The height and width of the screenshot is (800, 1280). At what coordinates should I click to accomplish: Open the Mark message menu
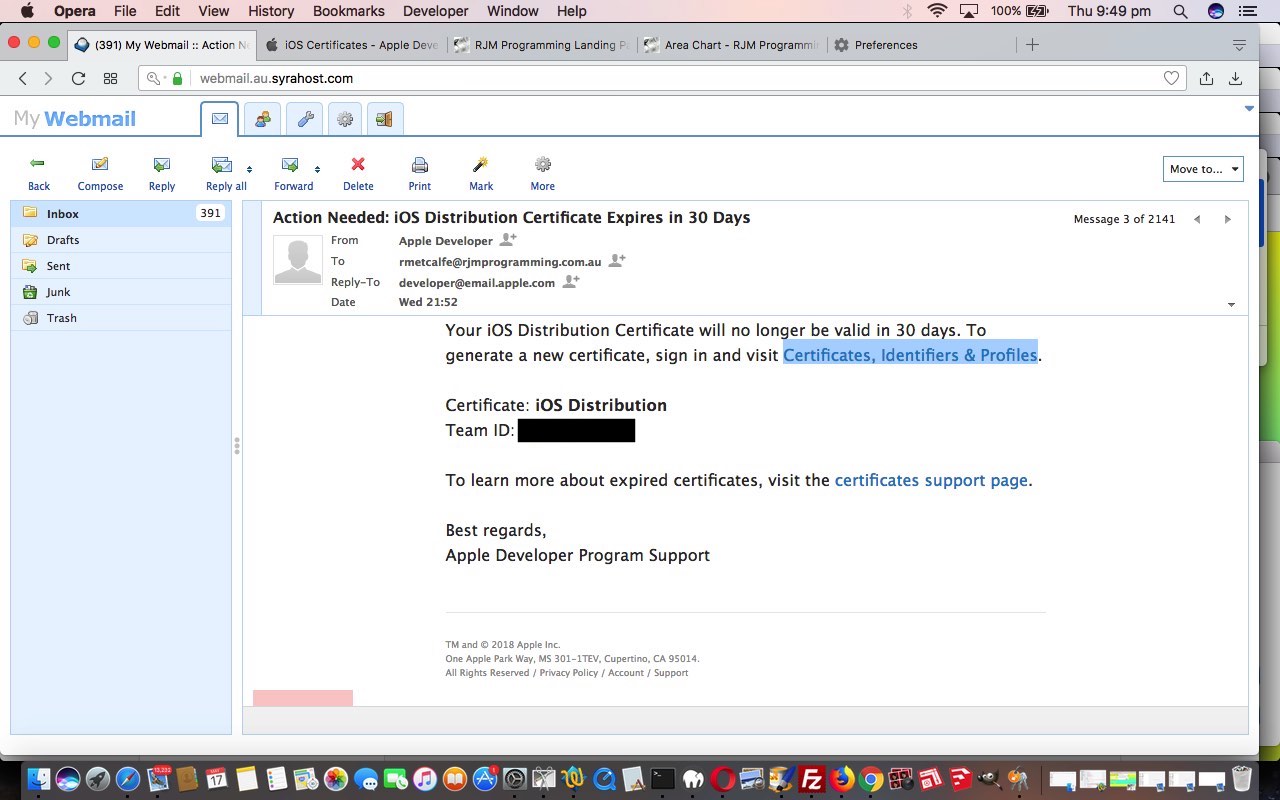click(x=481, y=173)
